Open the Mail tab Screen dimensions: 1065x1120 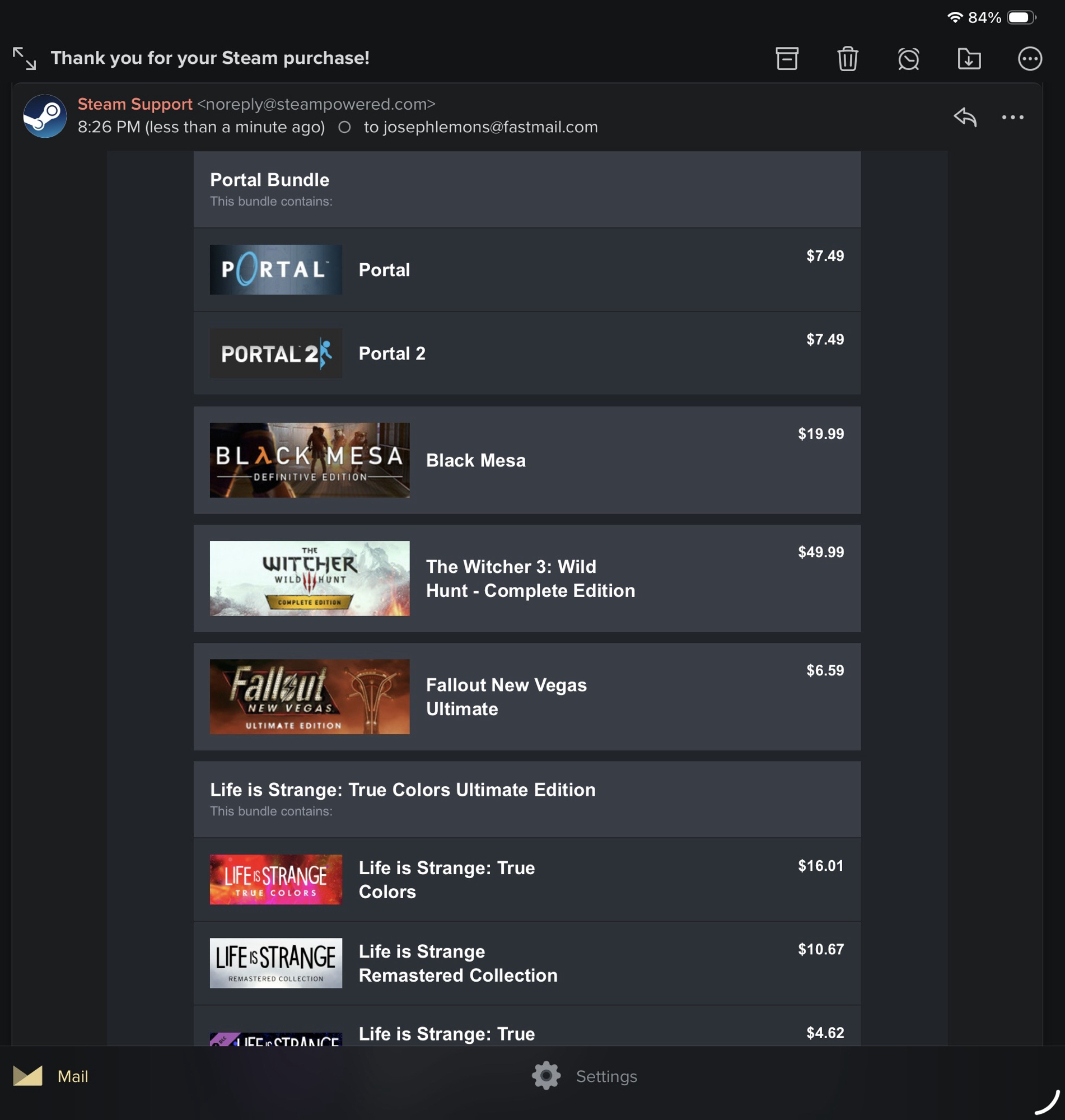click(x=51, y=1076)
